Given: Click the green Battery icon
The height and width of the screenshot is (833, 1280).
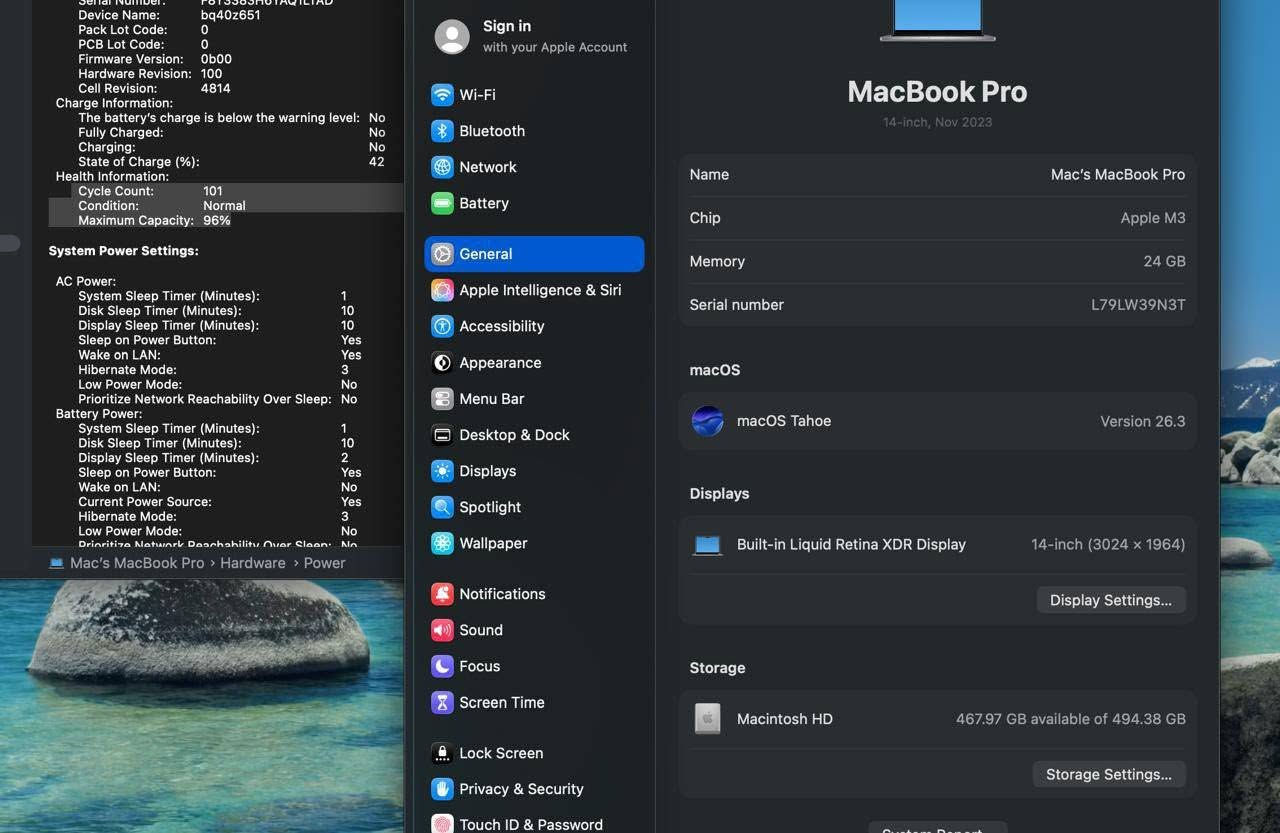Looking at the screenshot, I should pyautogui.click(x=442, y=203).
